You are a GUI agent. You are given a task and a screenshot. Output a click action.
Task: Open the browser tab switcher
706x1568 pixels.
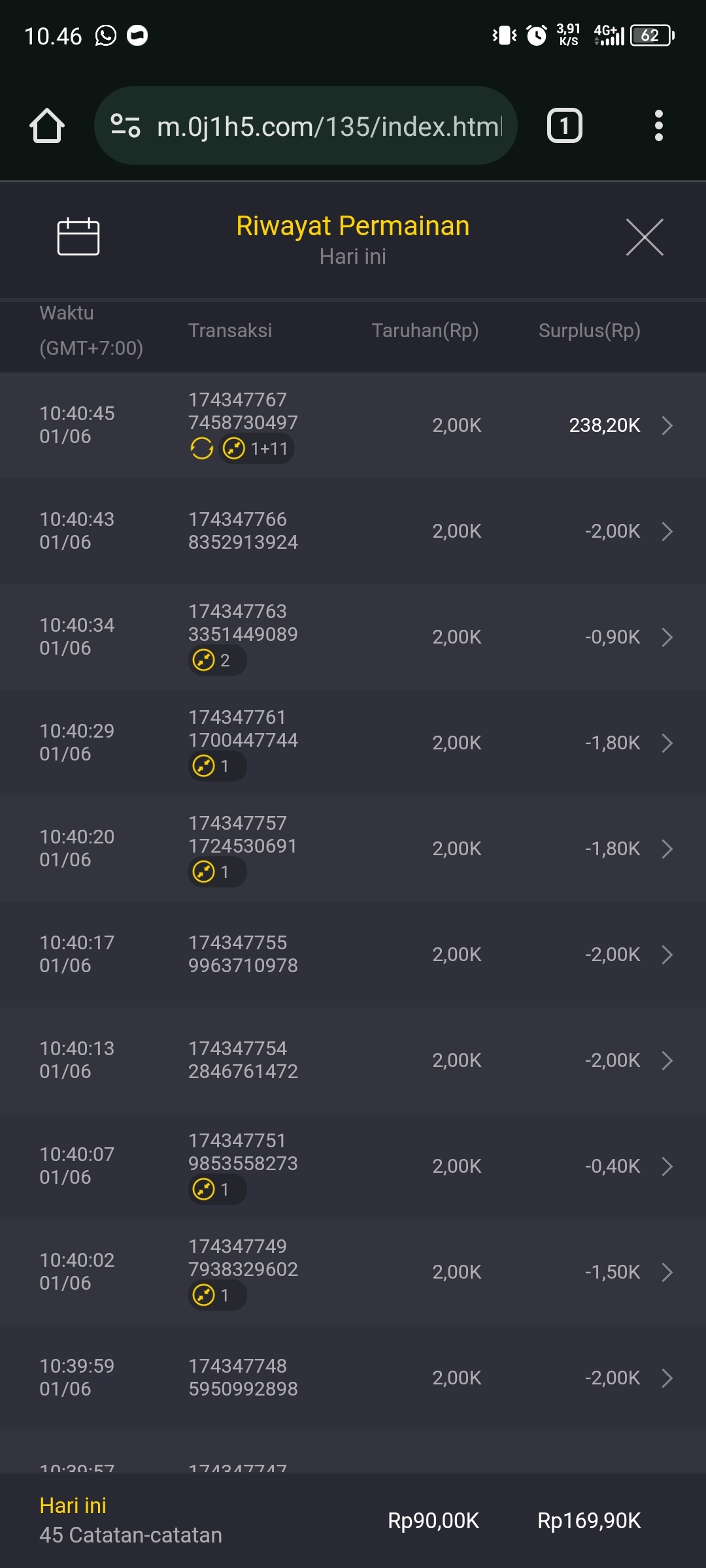[564, 125]
